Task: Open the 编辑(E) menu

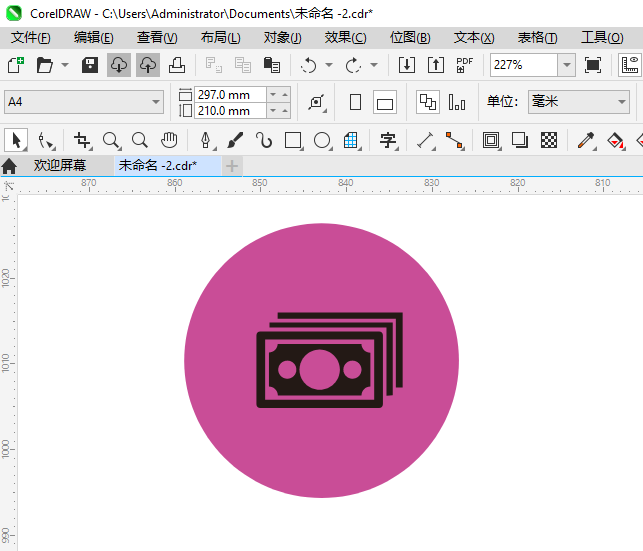Action: (93, 38)
